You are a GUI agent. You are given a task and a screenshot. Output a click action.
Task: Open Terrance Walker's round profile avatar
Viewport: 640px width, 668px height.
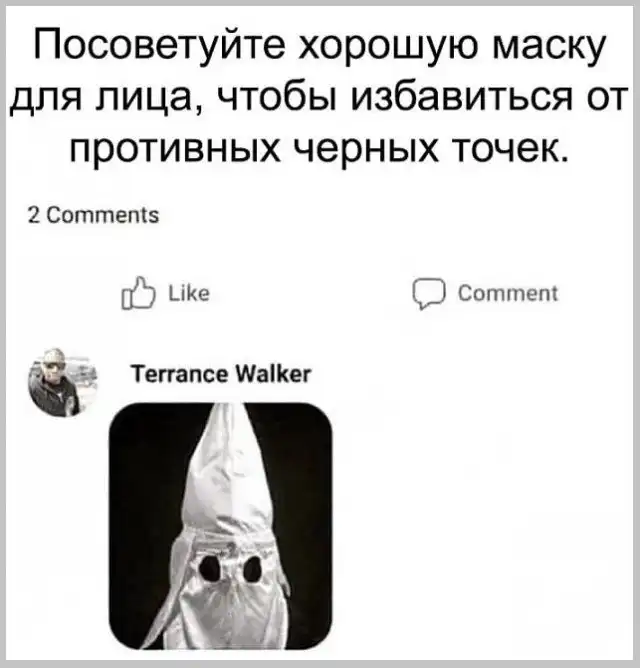[x=63, y=383]
